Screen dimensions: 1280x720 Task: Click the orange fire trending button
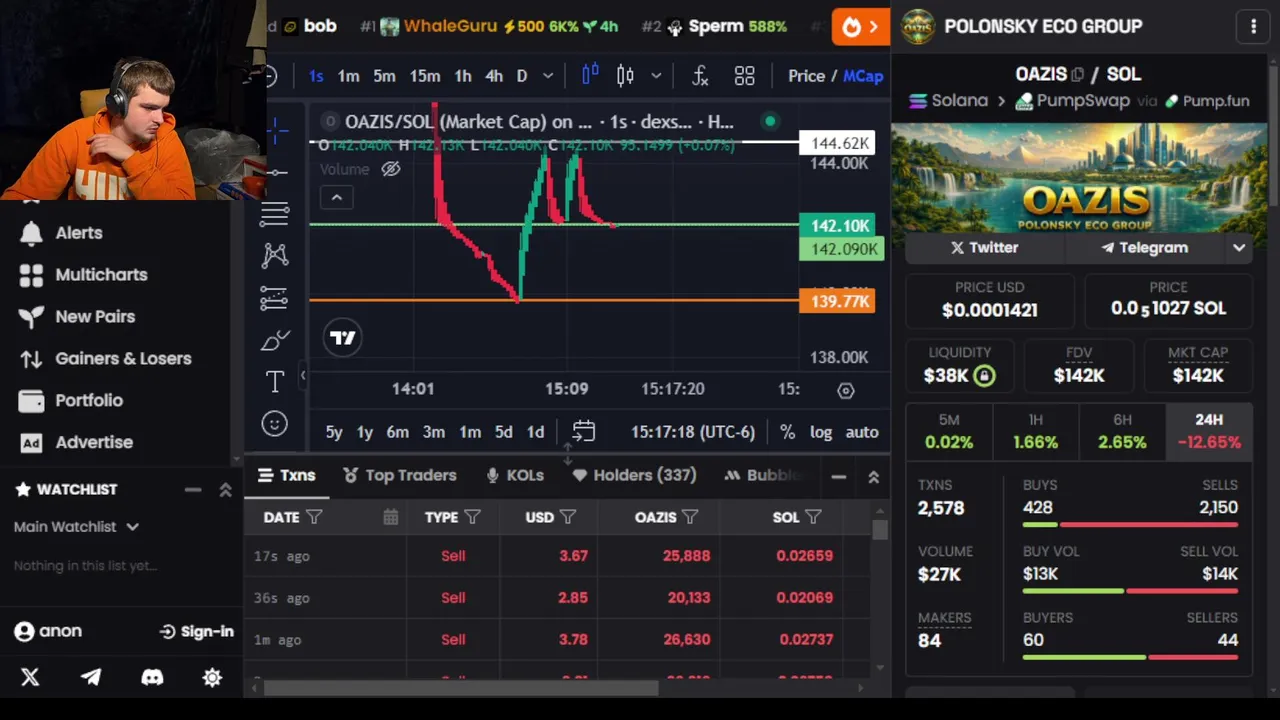point(861,27)
